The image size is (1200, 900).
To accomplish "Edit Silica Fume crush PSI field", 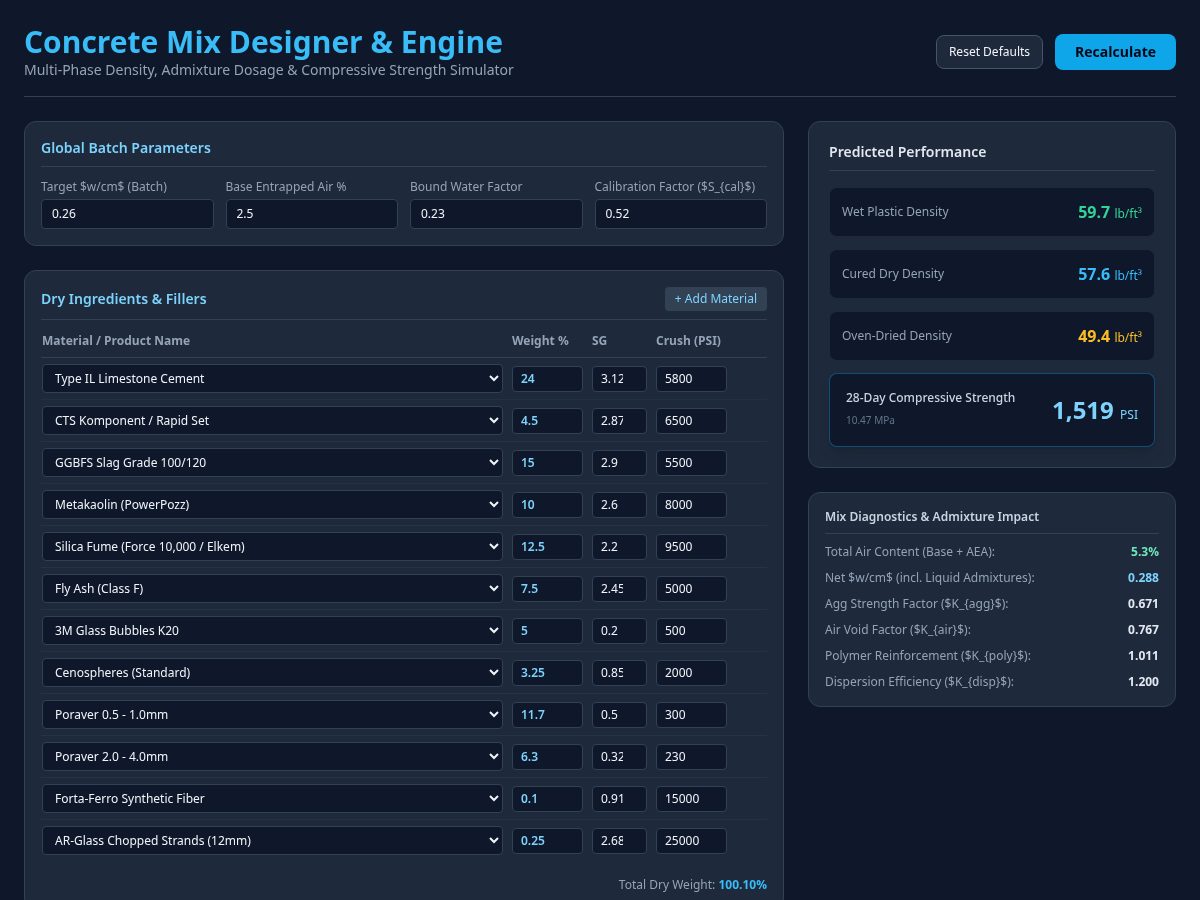I will [x=691, y=547].
